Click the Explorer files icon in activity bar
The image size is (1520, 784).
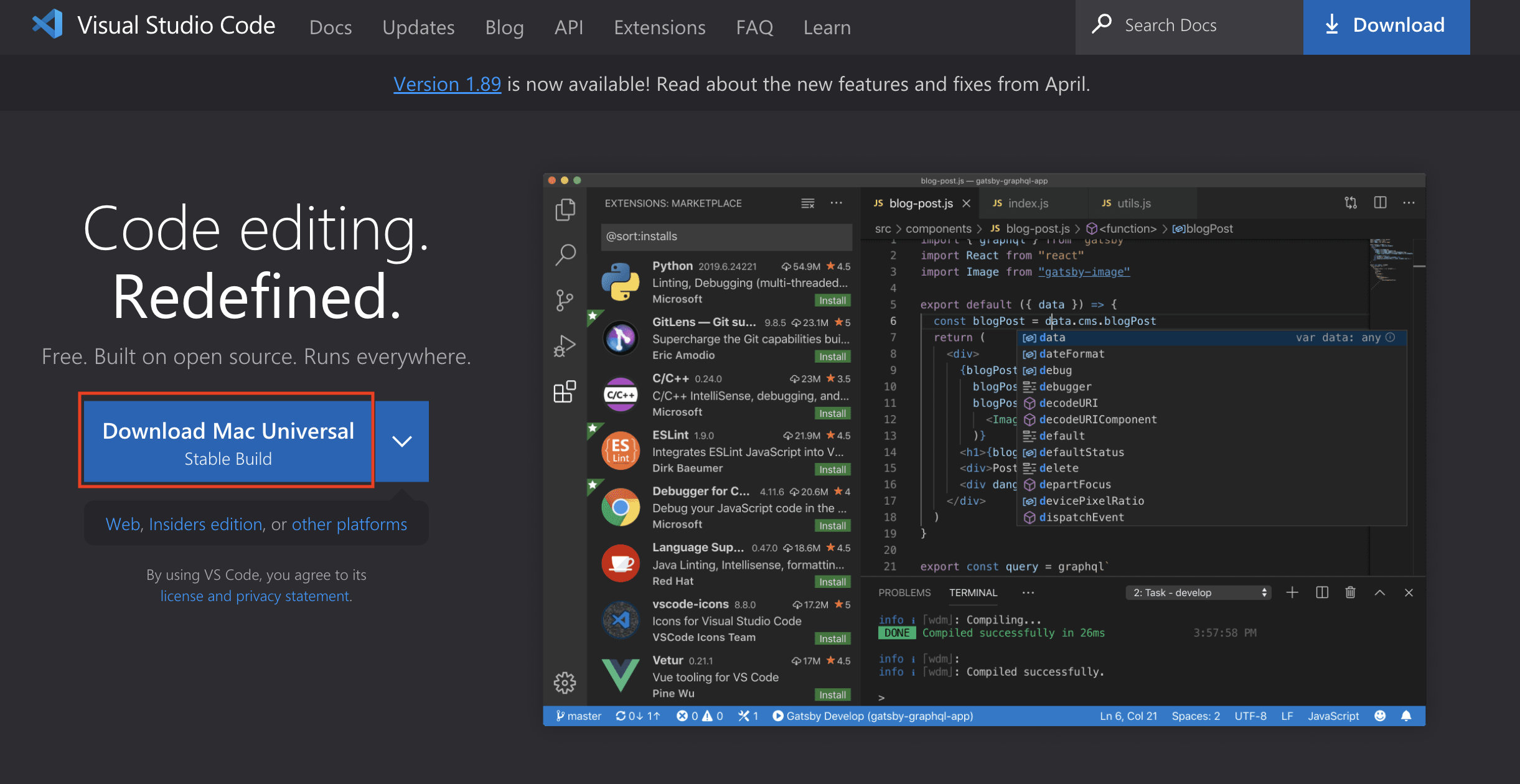(x=565, y=209)
